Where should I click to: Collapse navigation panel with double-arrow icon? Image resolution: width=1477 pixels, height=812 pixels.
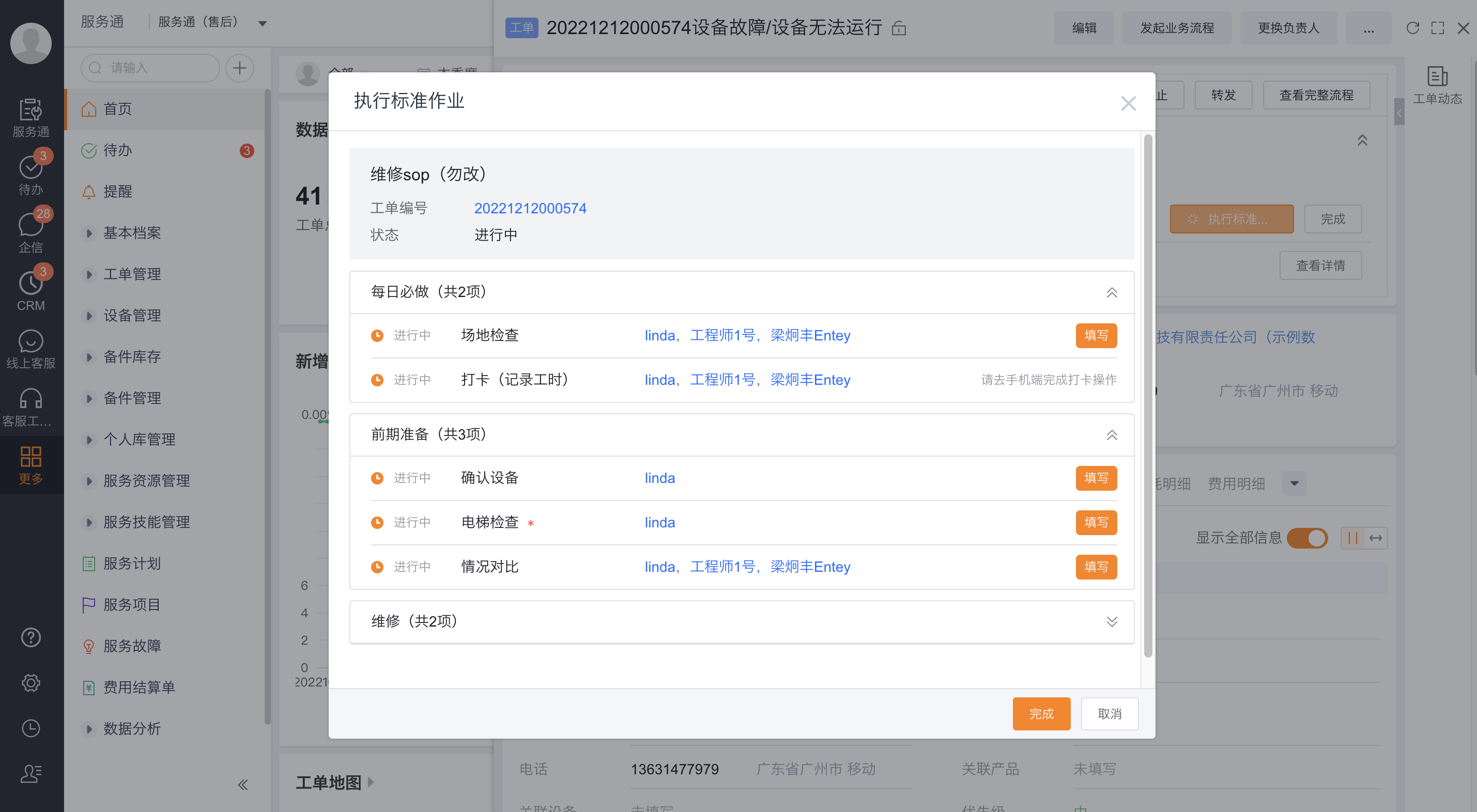(x=242, y=785)
